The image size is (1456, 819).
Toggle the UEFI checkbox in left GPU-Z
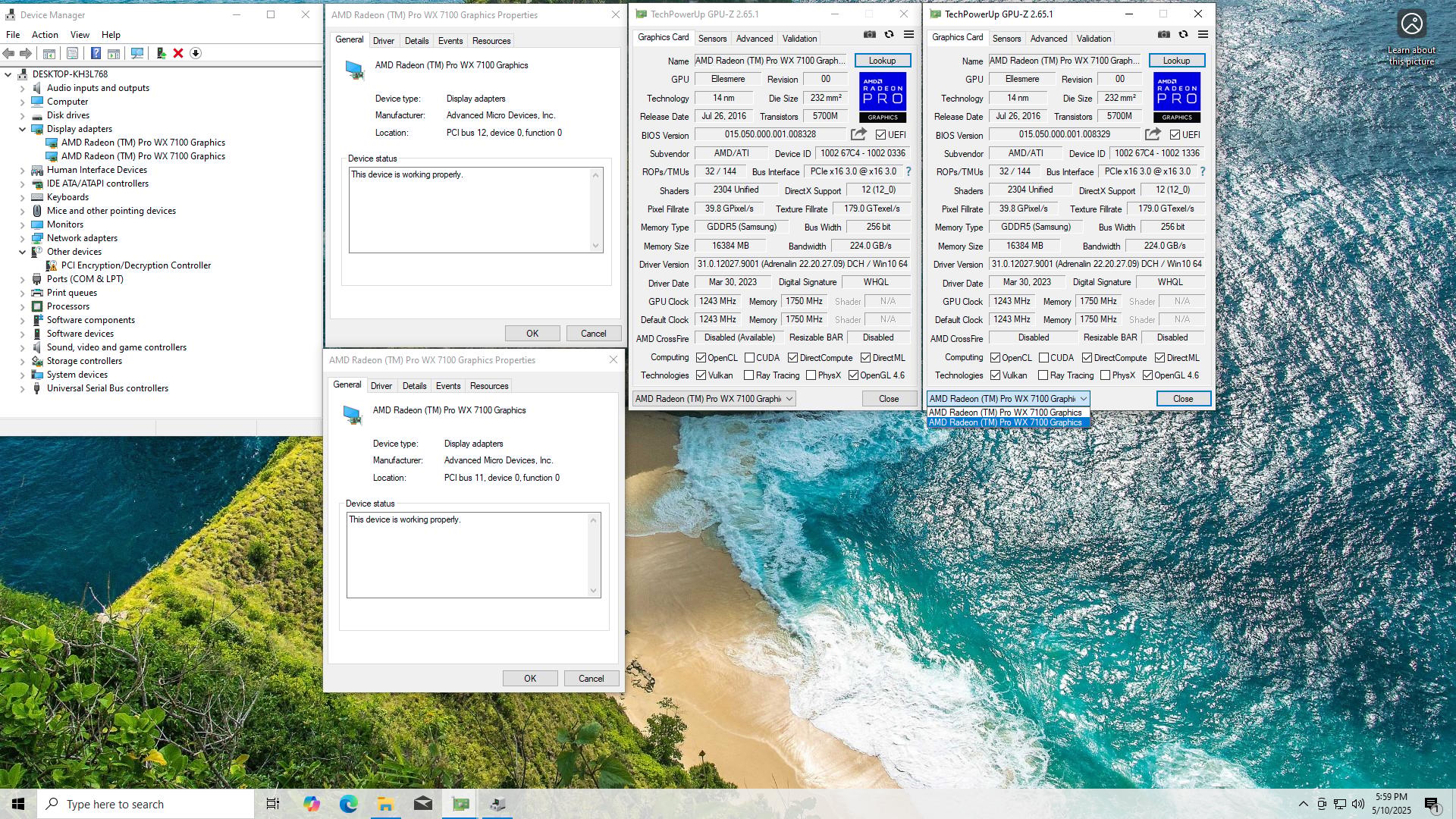pyautogui.click(x=880, y=135)
